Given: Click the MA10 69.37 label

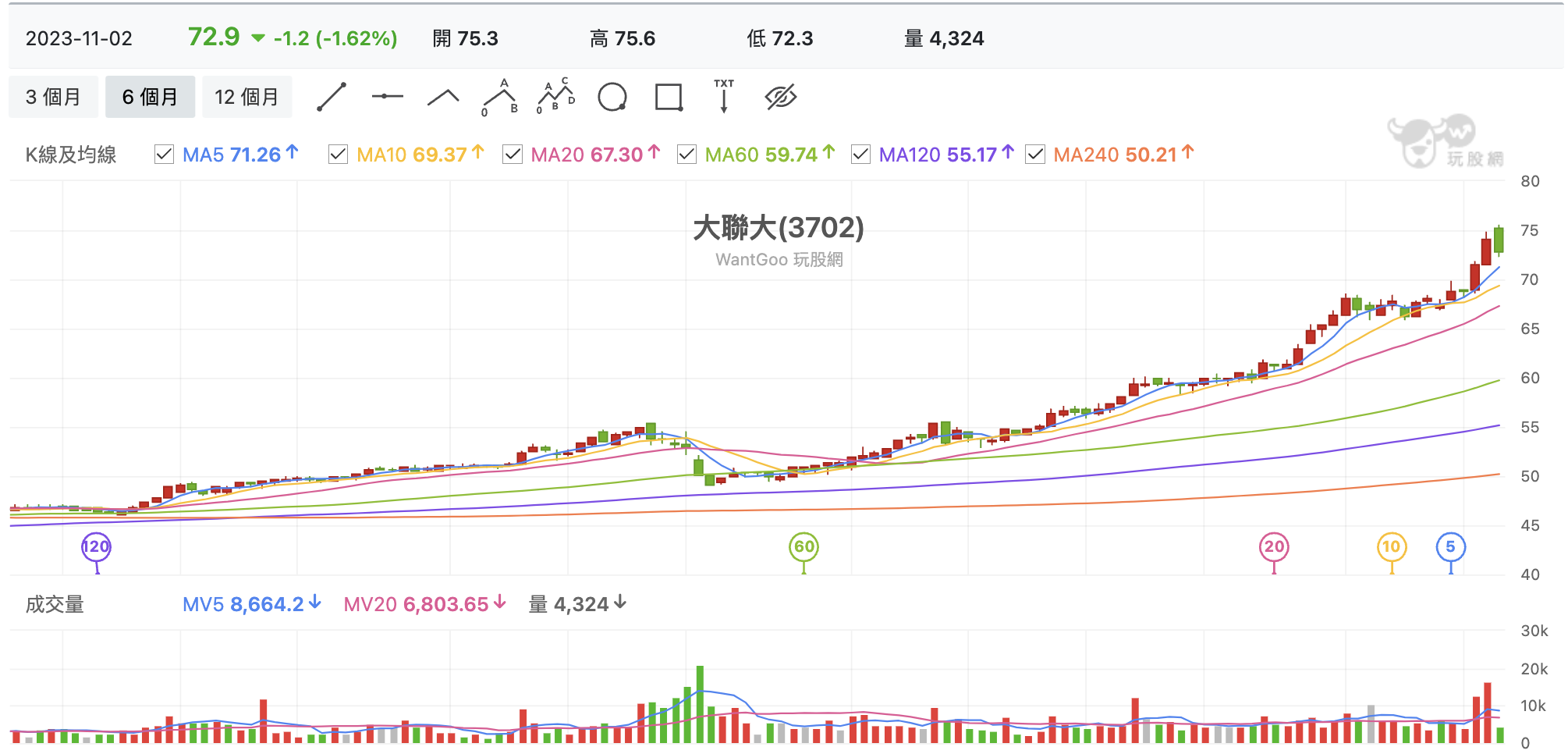Looking at the screenshot, I should point(420,155).
